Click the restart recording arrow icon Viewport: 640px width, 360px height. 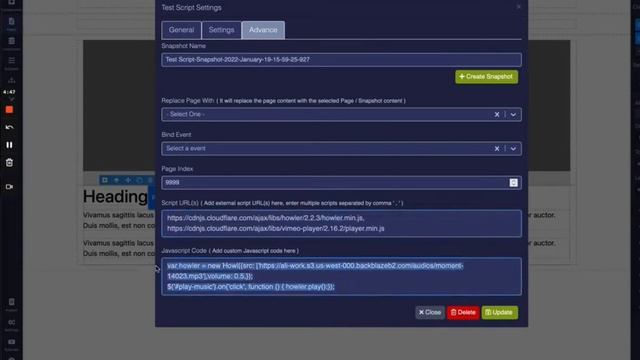click(x=9, y=127)
